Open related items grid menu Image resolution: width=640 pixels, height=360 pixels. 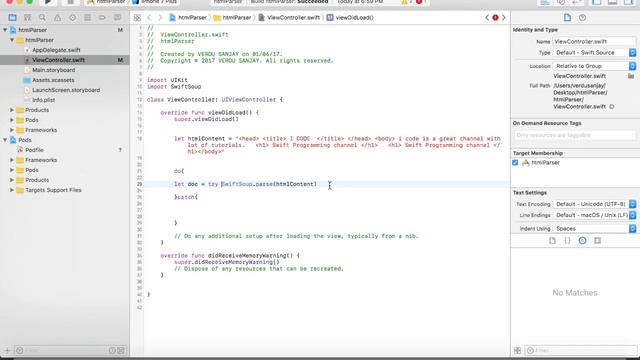[137, 18]
